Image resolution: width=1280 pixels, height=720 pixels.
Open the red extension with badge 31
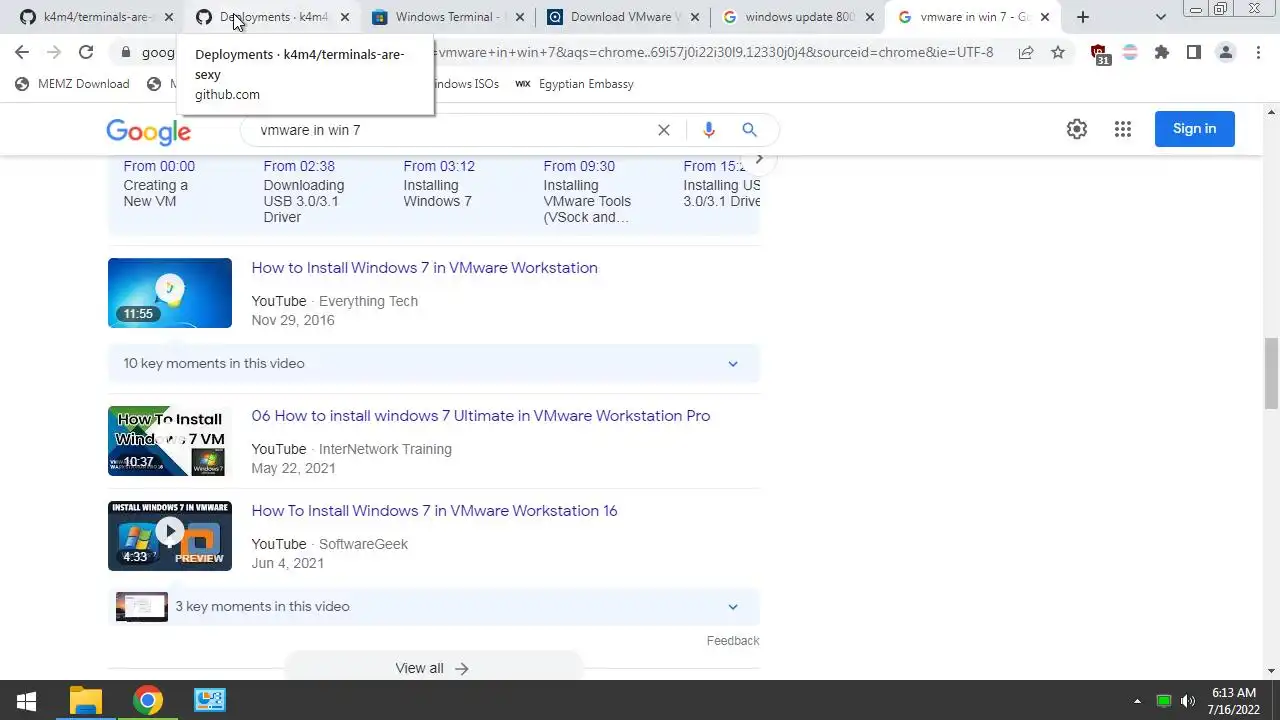[x=1099, y=54]
